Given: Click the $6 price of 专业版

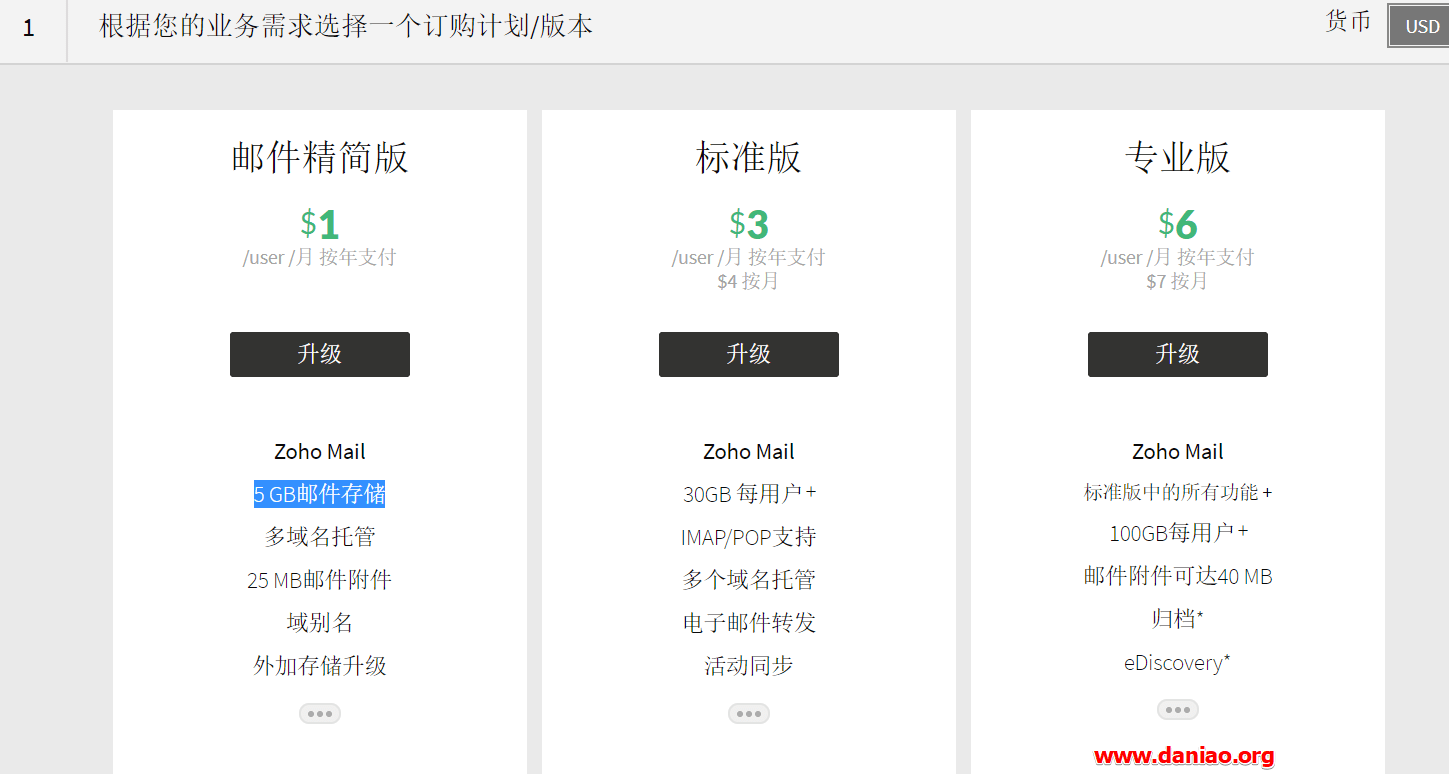Looking at the screenshot, I should coord(1178,223).
